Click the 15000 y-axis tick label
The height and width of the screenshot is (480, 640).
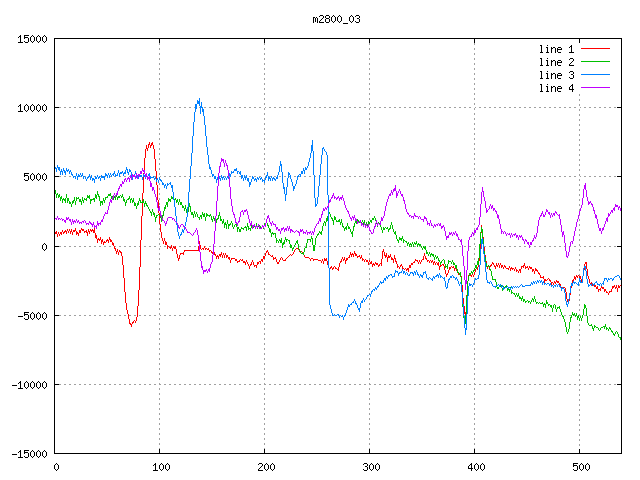tap(30, 39)
